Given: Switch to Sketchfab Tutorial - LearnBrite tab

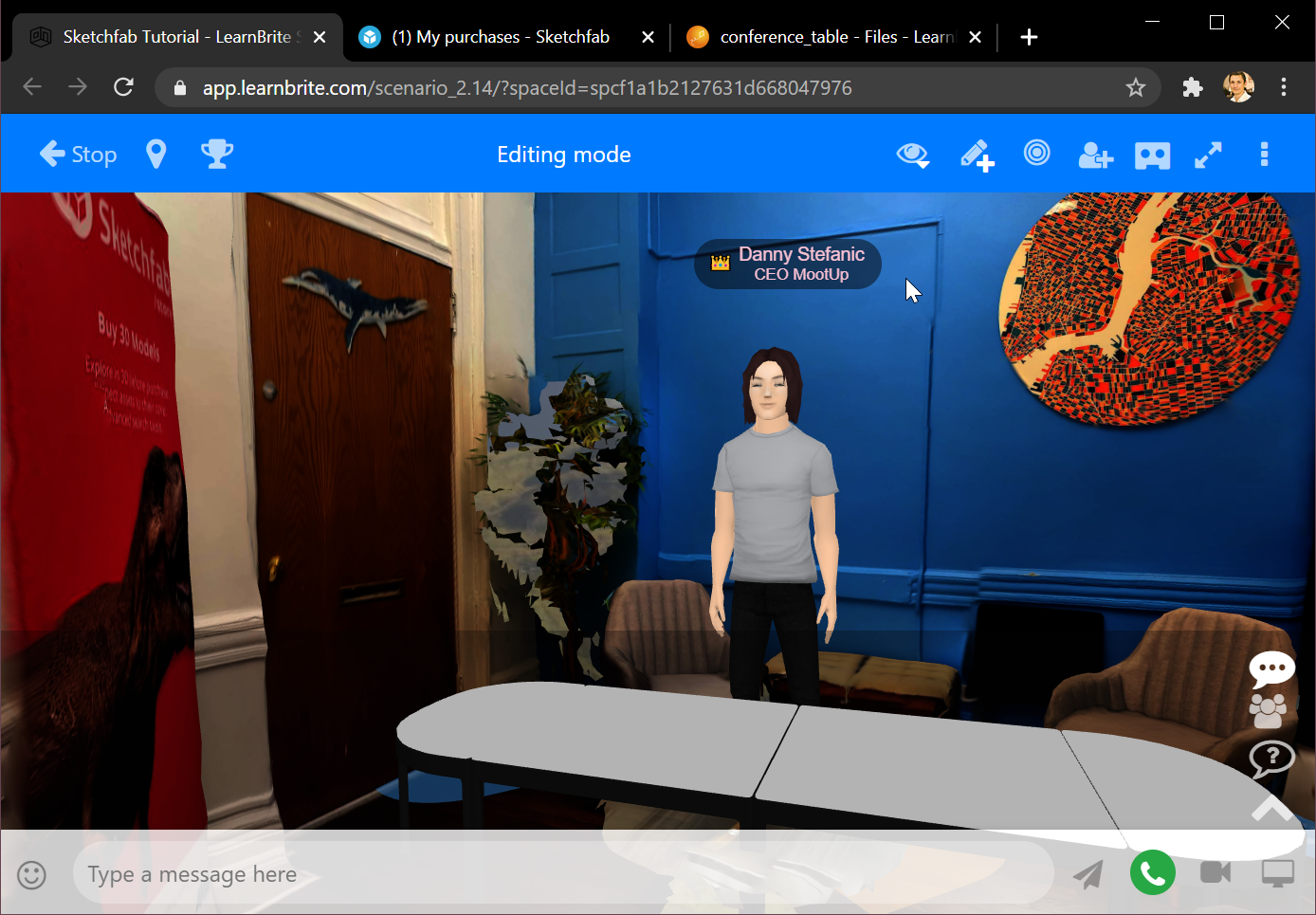Looking at the screenshot, I should click(178, 37).
